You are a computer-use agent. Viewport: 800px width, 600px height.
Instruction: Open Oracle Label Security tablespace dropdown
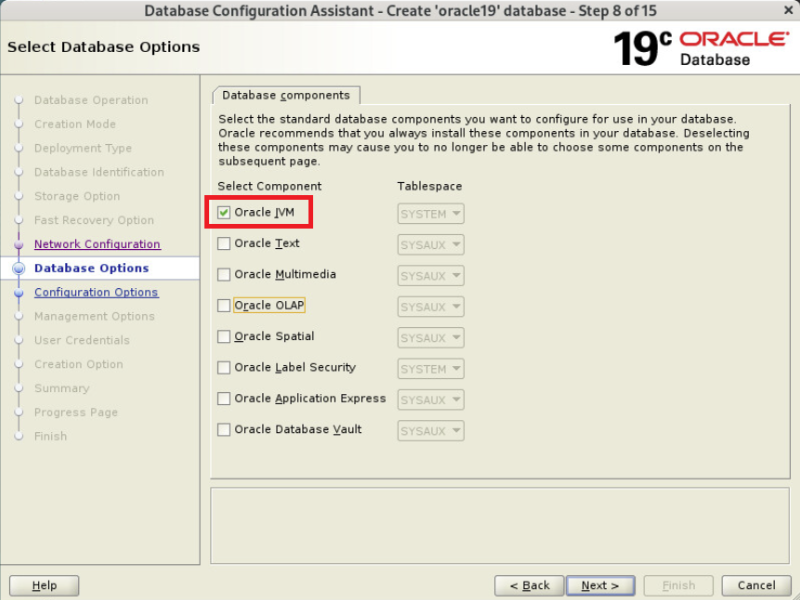click(431, 369)
